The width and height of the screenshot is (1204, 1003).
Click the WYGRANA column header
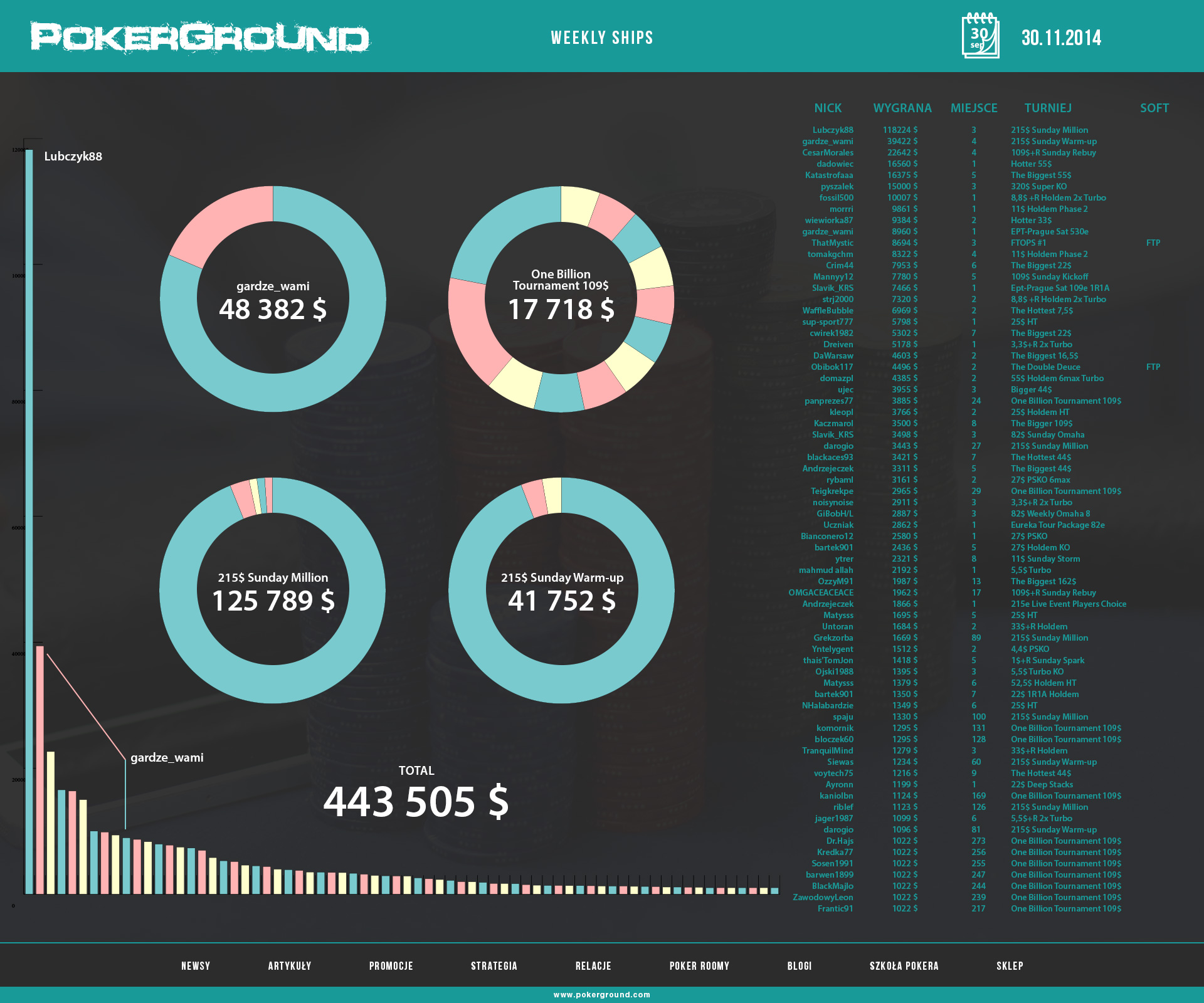902,108
